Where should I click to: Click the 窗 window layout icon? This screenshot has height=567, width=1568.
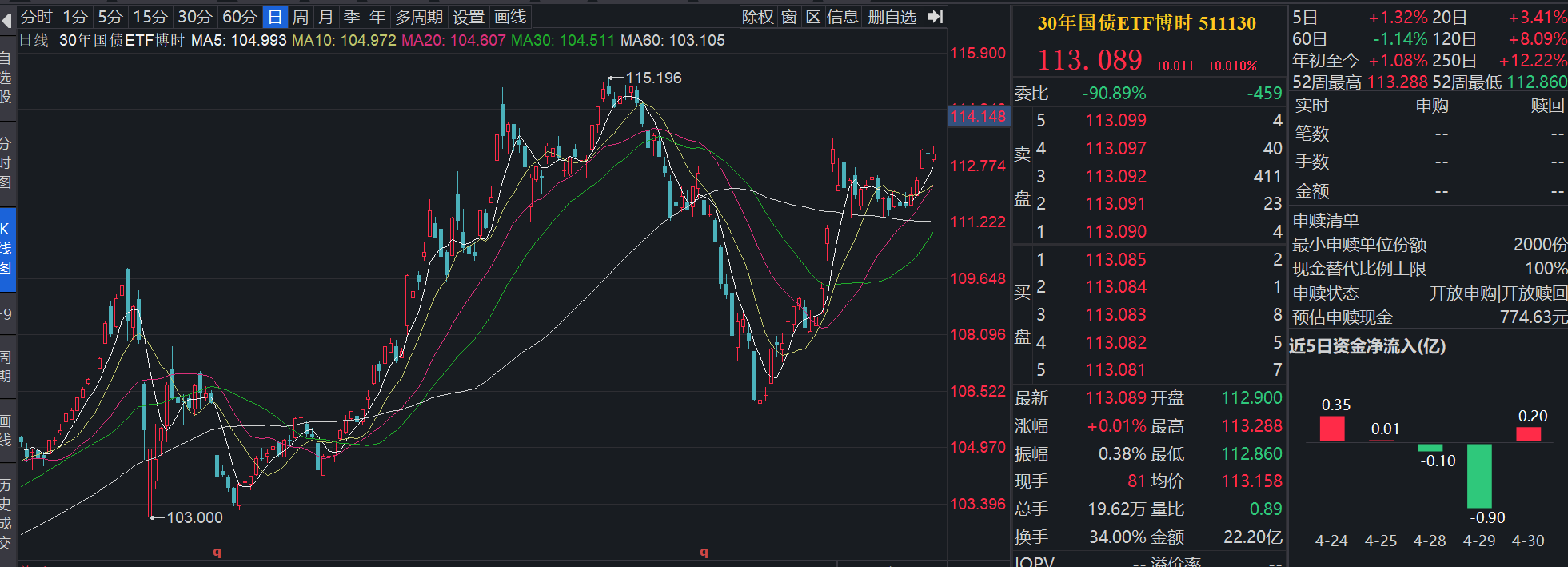789,17
